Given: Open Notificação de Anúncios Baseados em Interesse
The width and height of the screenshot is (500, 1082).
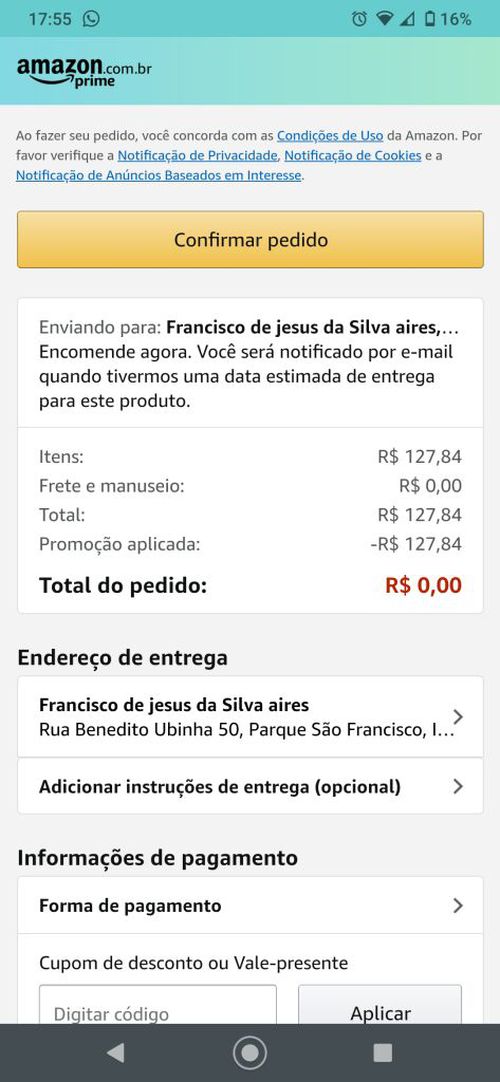Looking at the screenshot, I should point(159,175).
